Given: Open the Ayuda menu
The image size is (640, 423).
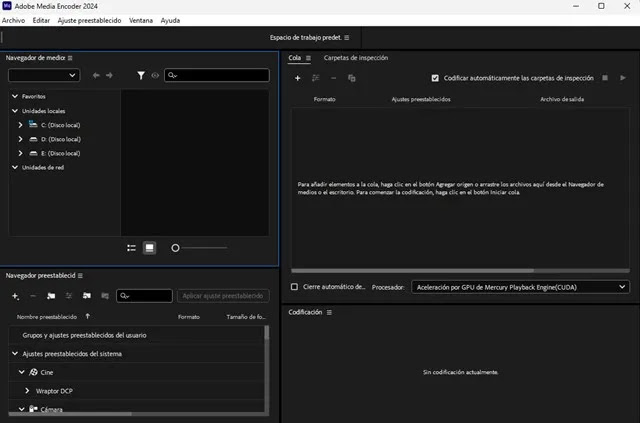Looking at the screenshot, I should [170, 20].
